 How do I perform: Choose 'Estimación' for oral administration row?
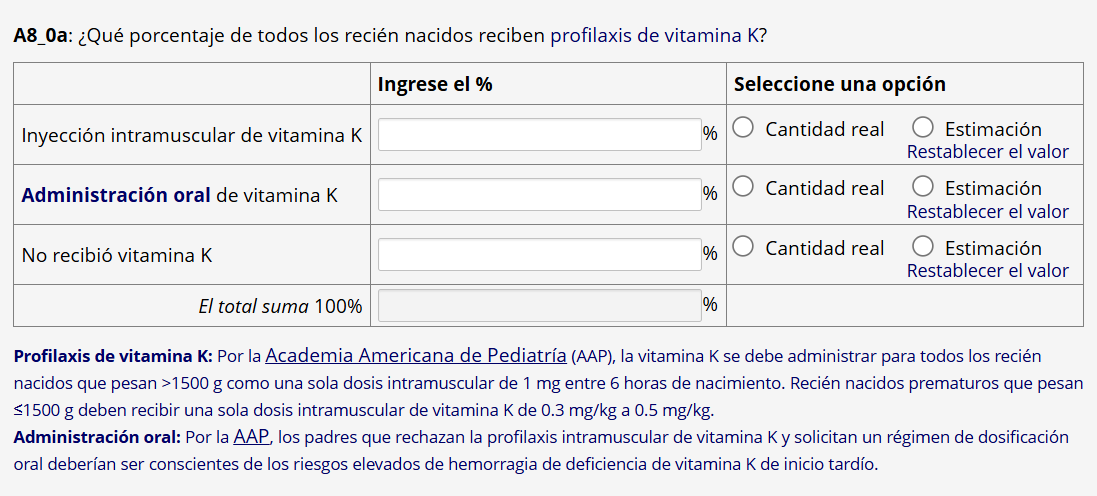click(923, 187)
